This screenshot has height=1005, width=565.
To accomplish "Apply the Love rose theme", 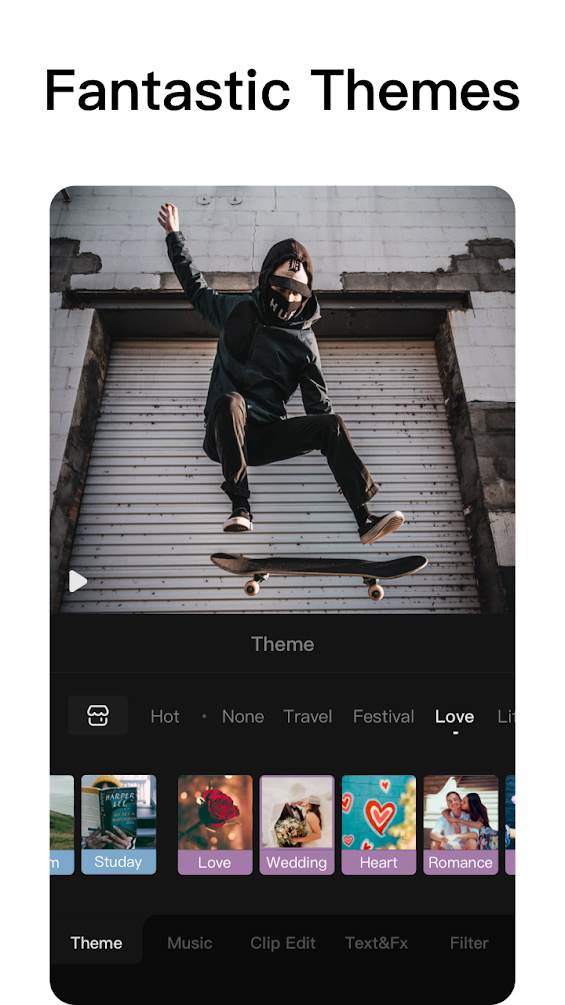I will pos(215,824).
